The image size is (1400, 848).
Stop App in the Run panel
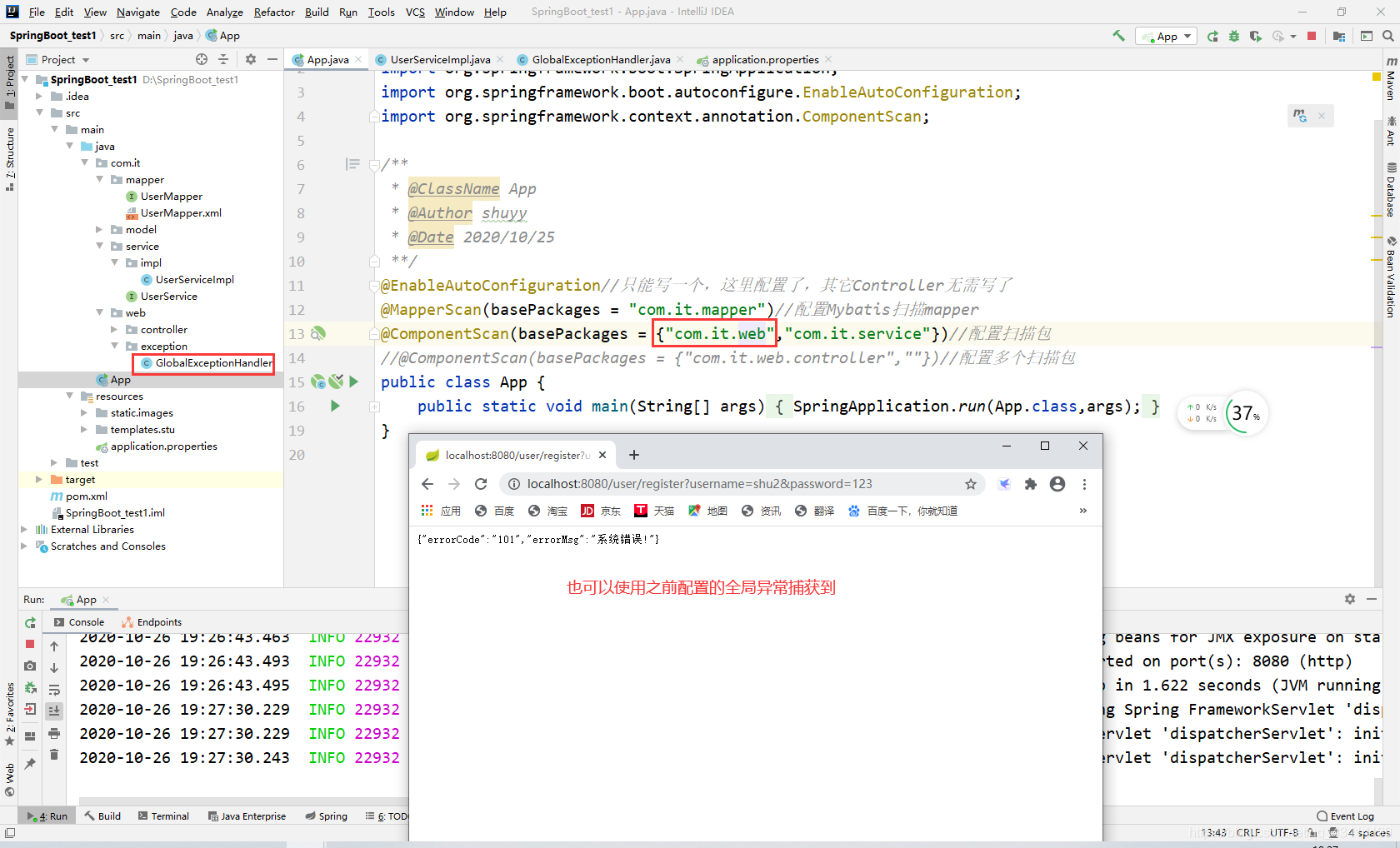click(x=30, y=644)
